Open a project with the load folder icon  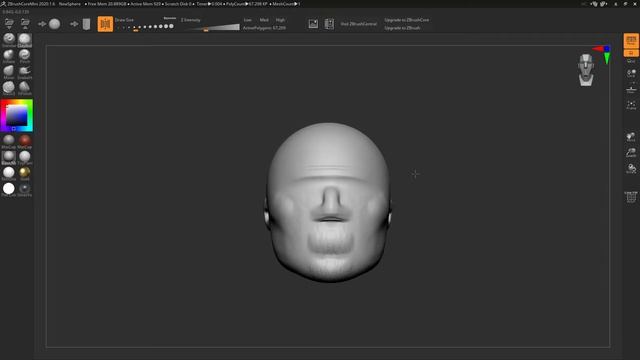pos(9,23)
